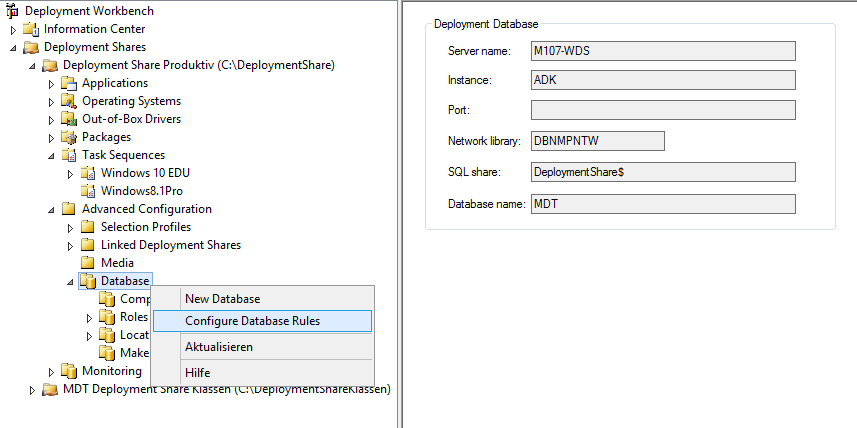Click the Operating Systems node icon

69,101
